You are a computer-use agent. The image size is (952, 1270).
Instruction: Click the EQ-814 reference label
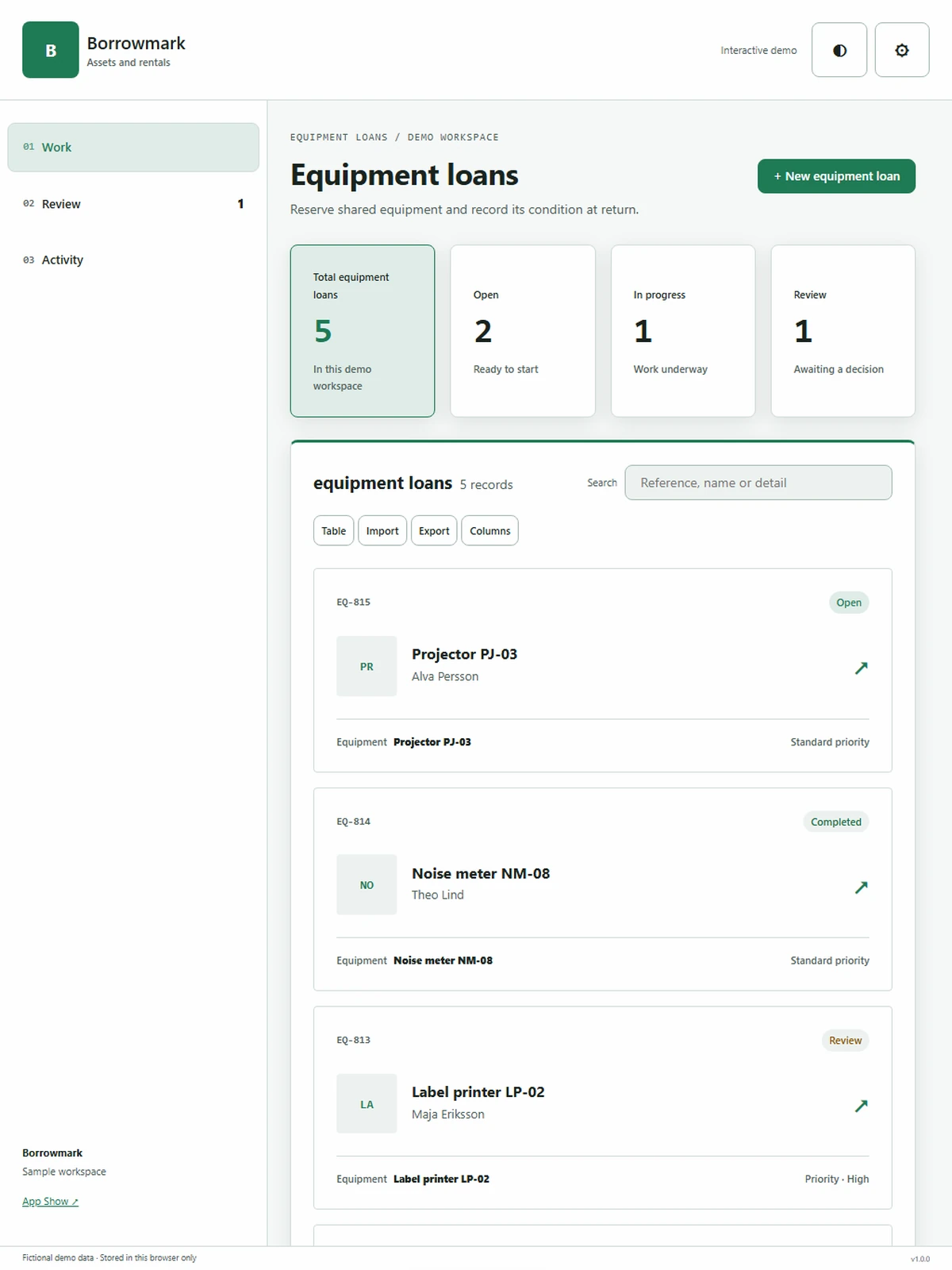click(x=353, y=822)
